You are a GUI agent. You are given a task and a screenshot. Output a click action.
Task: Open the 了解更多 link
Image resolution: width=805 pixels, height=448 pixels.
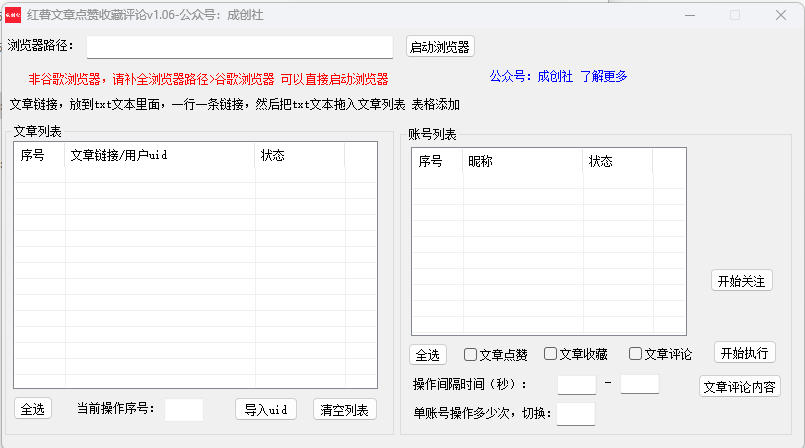[603, 76]
